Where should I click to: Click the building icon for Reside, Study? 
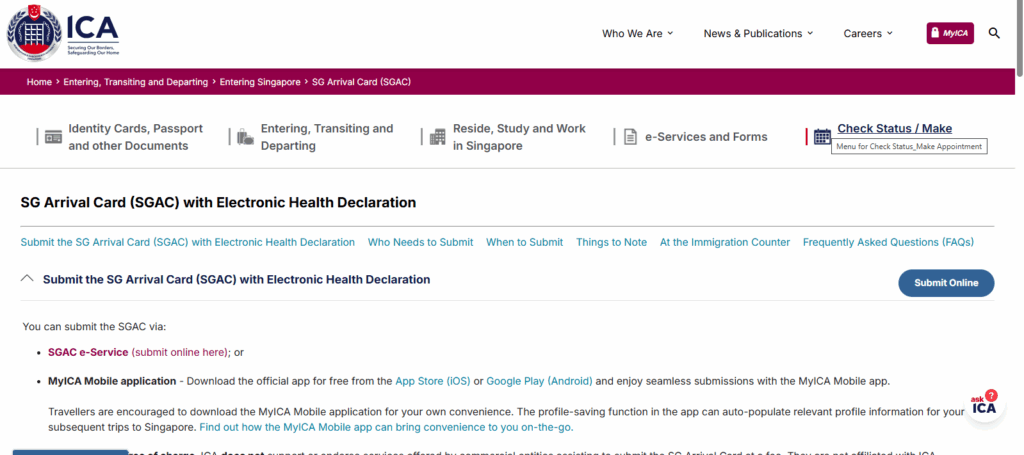click(437, 137)
